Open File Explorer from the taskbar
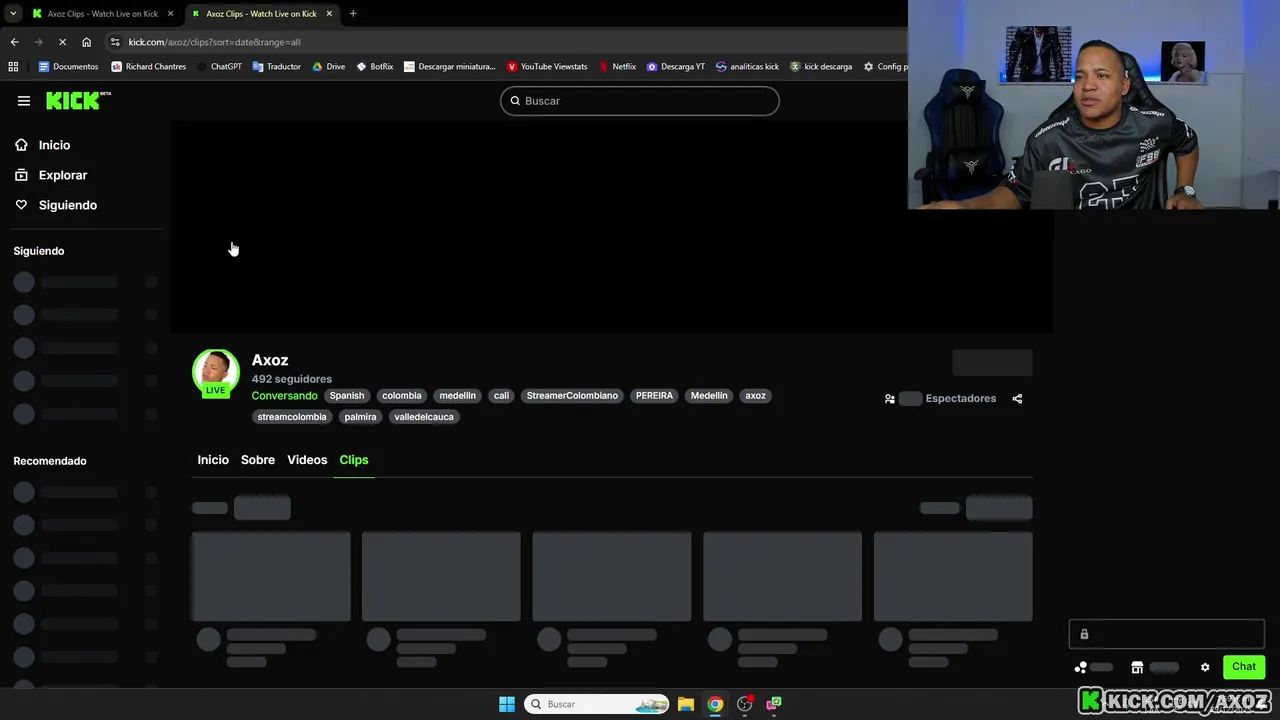The width and height of the screenshot is (1280, 720). click(686, 704)
